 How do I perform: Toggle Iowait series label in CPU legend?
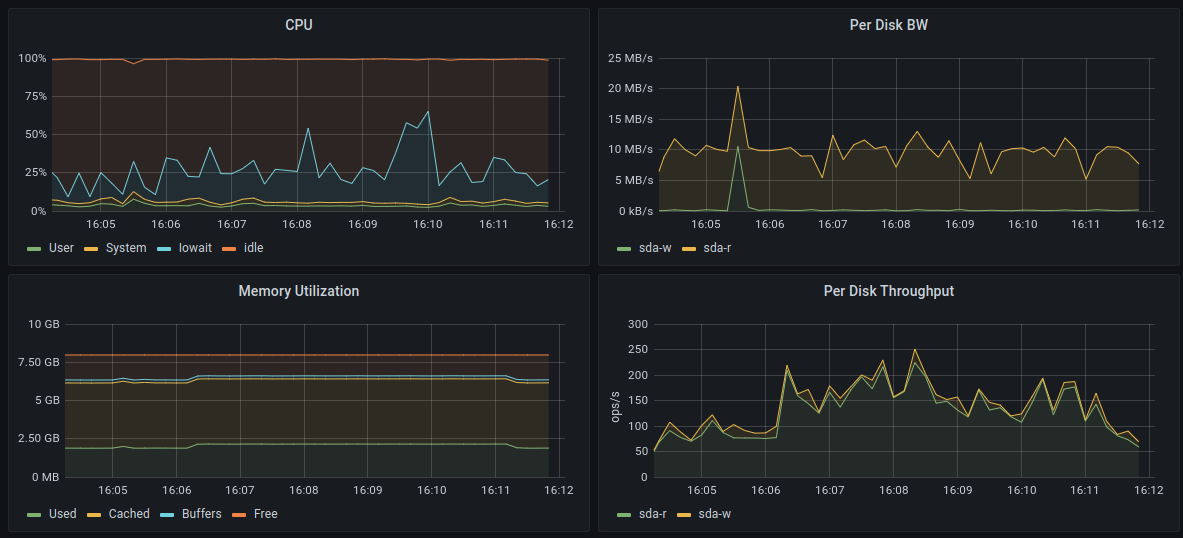195,247
